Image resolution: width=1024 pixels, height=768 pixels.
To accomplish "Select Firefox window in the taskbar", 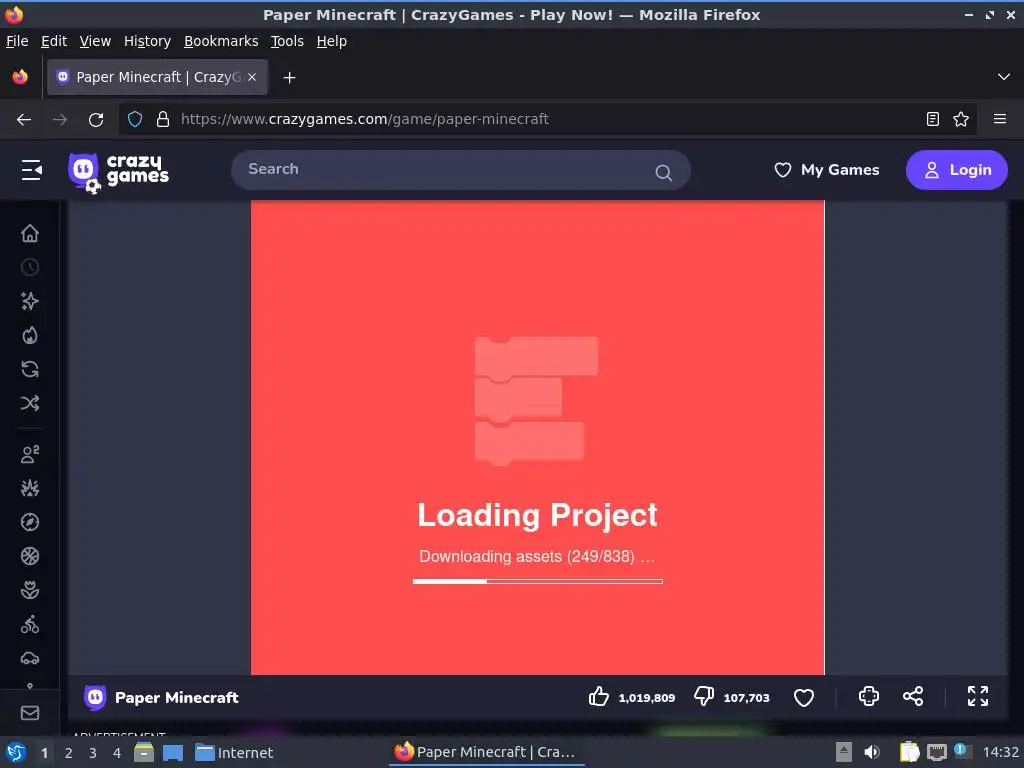I will tap(487, 752).
